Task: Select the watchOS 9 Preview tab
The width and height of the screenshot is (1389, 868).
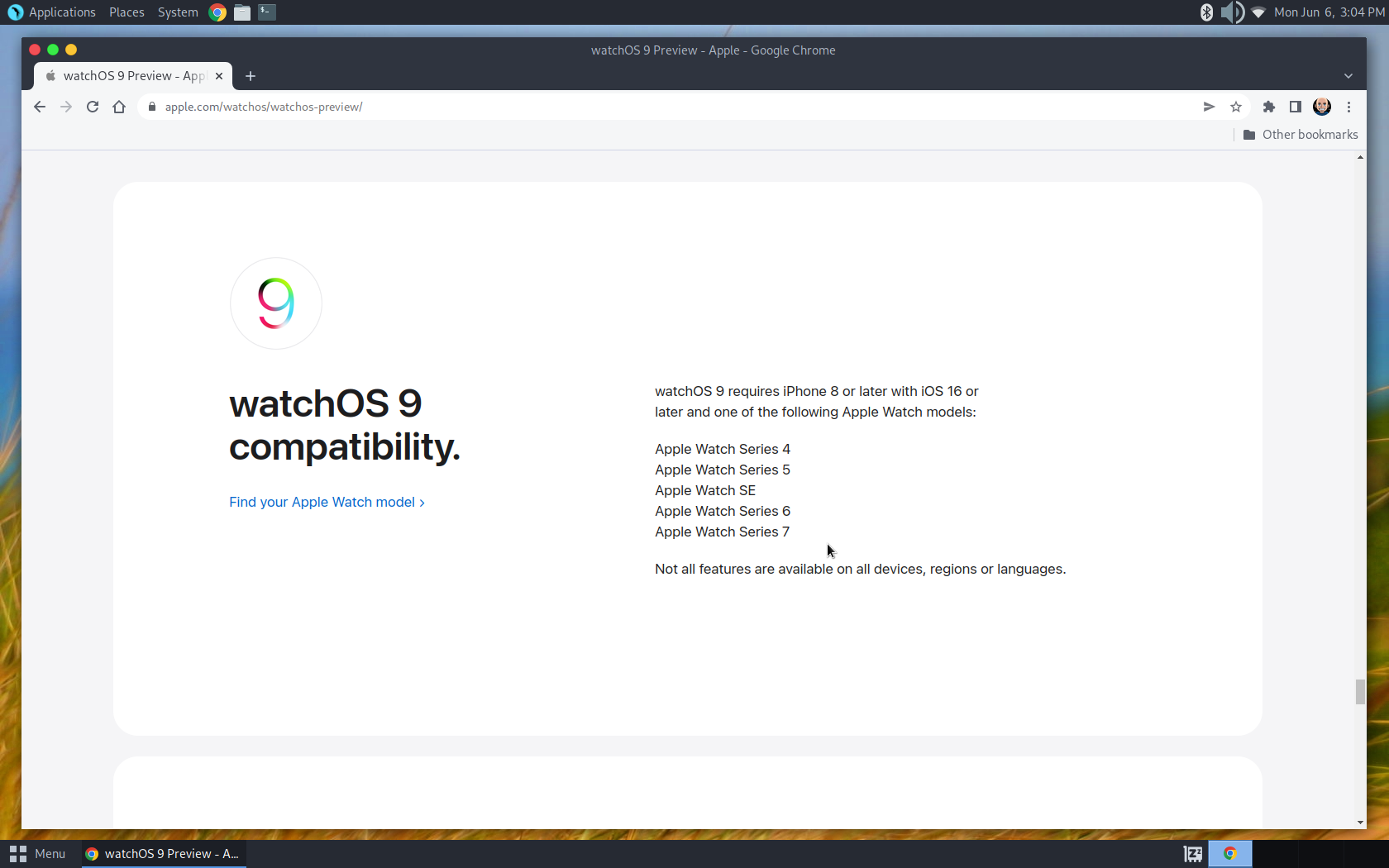Action: click(x=133, y=76)
